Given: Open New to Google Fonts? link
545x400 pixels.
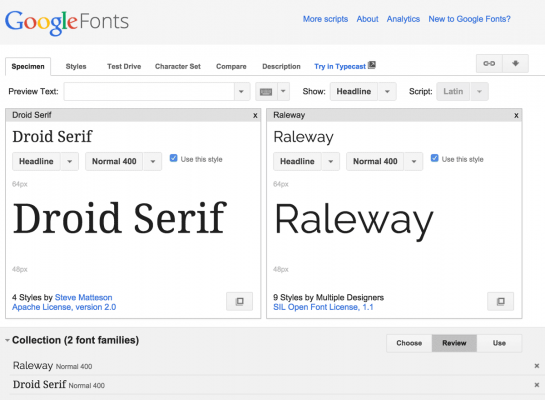Looking at the screenshot, I should click(x=469, y=19).
